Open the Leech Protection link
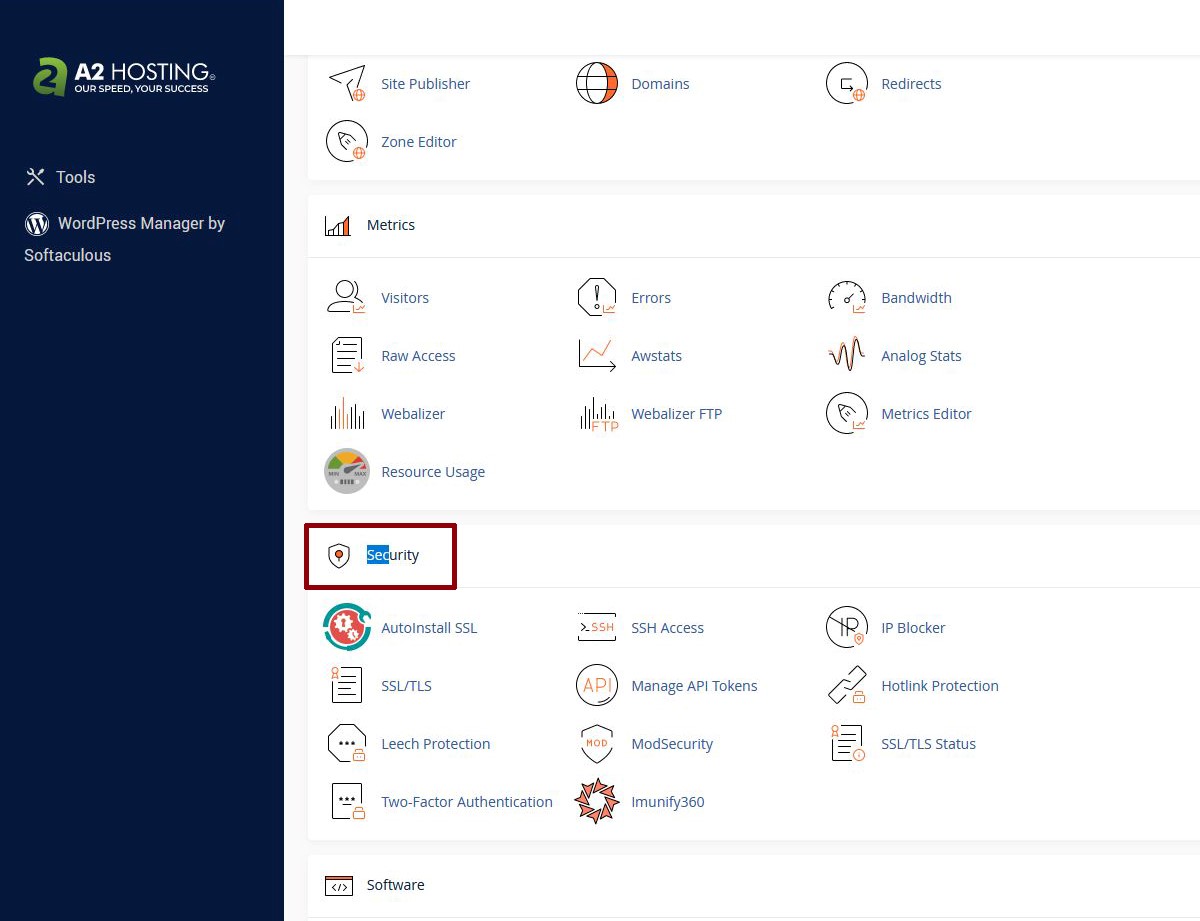This screenshot has height=921, width=1200. 436,744
